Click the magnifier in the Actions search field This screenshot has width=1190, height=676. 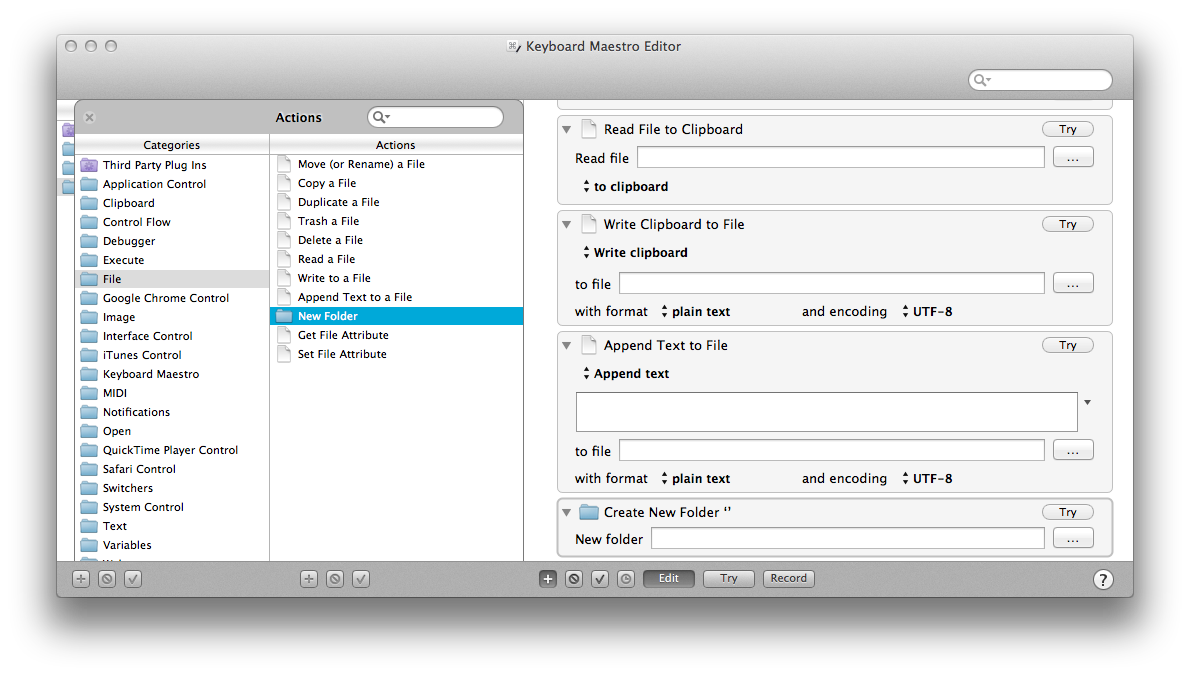click(x=379, y=117)
